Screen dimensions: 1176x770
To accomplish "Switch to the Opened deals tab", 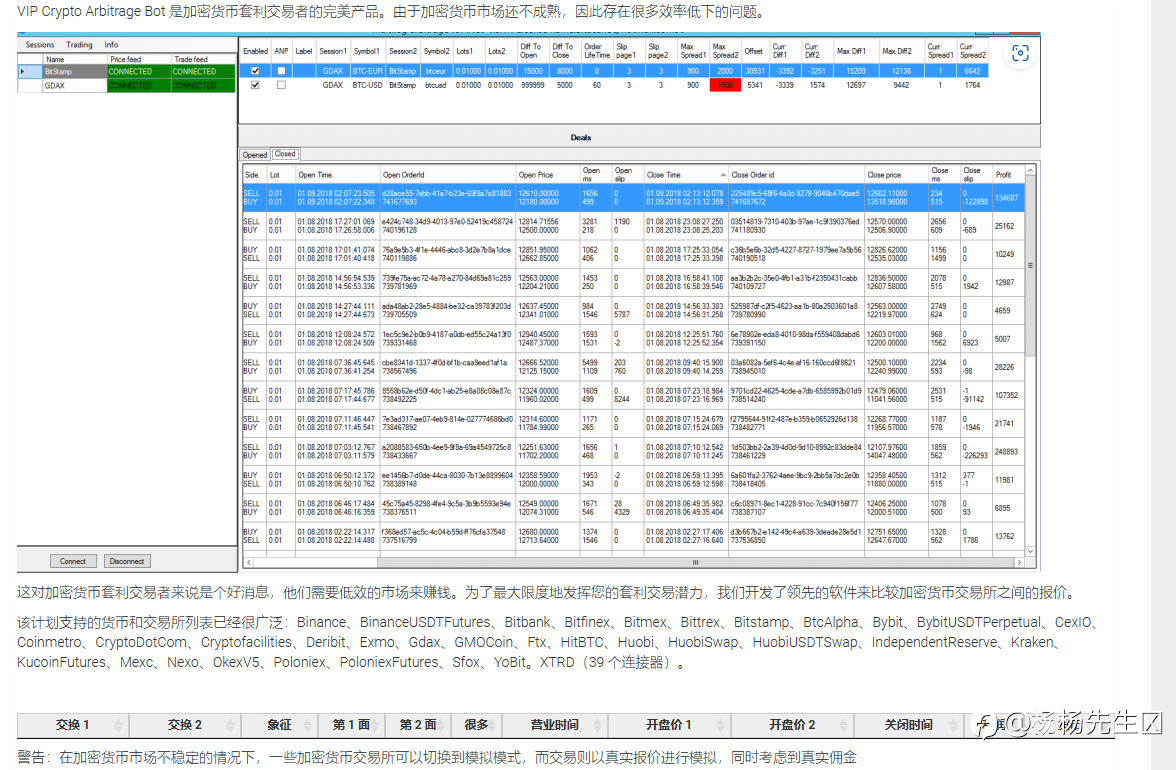I will click(254, 154).
